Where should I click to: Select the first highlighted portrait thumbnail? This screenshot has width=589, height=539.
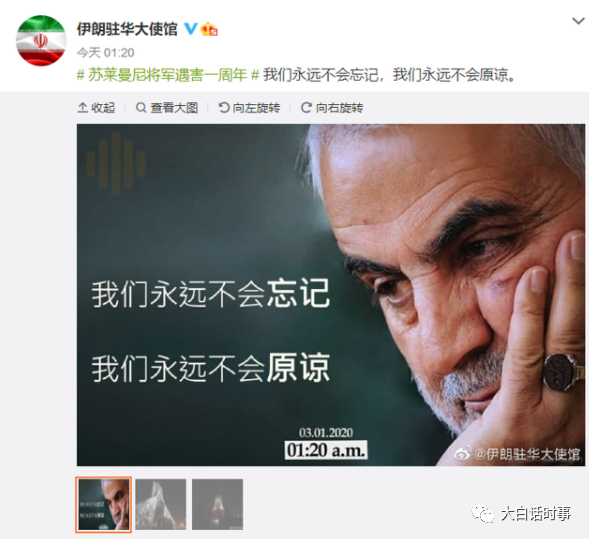tap(103, 504)
